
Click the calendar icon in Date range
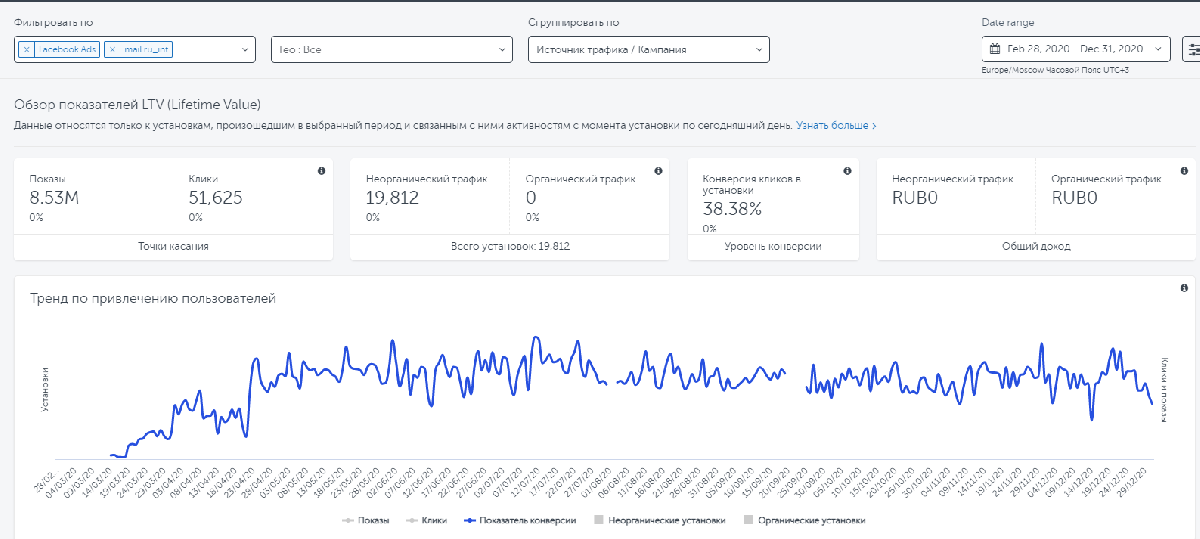coord(995,49)
